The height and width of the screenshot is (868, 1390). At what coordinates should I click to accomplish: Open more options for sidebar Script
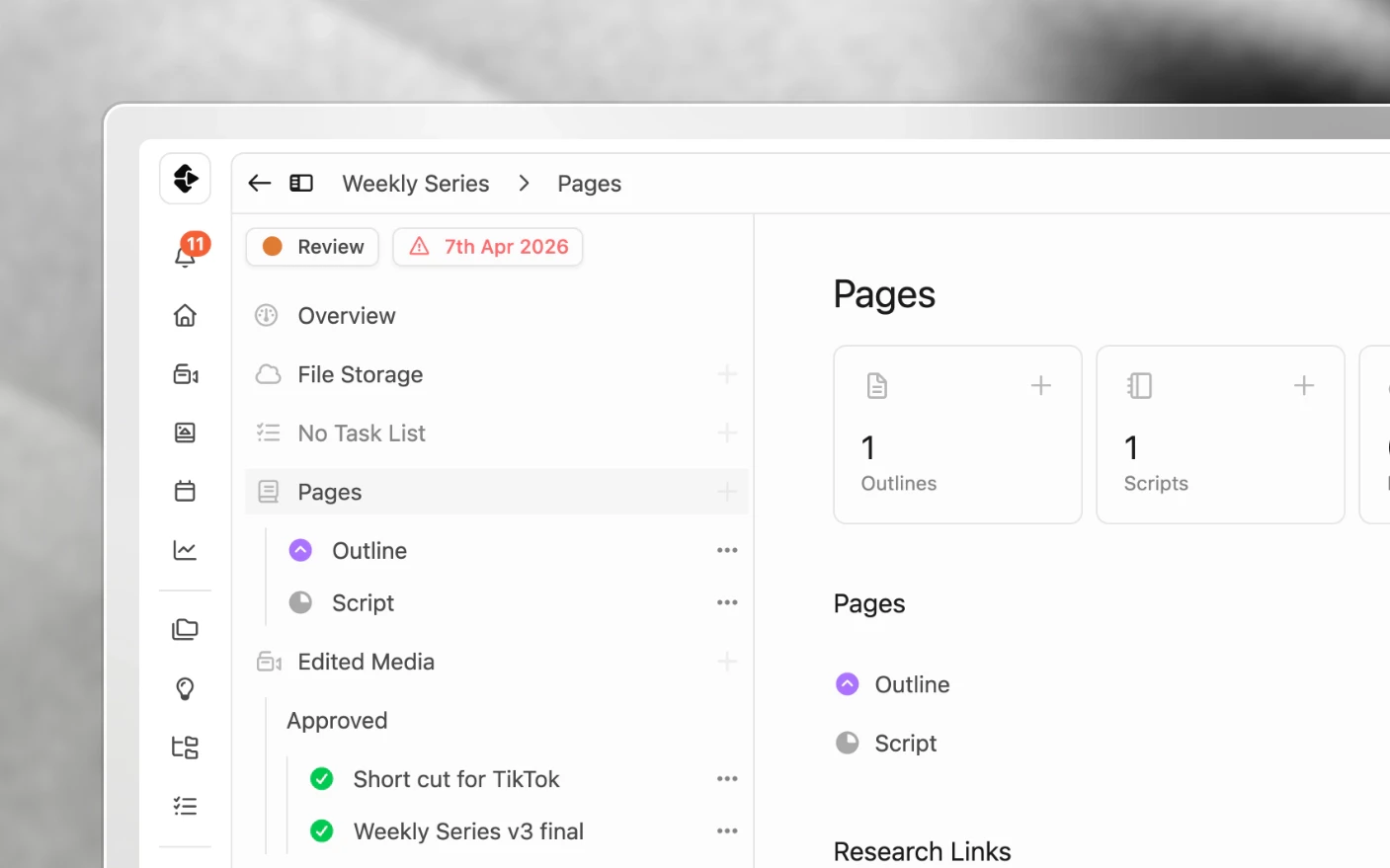click(x=727, y=602)
